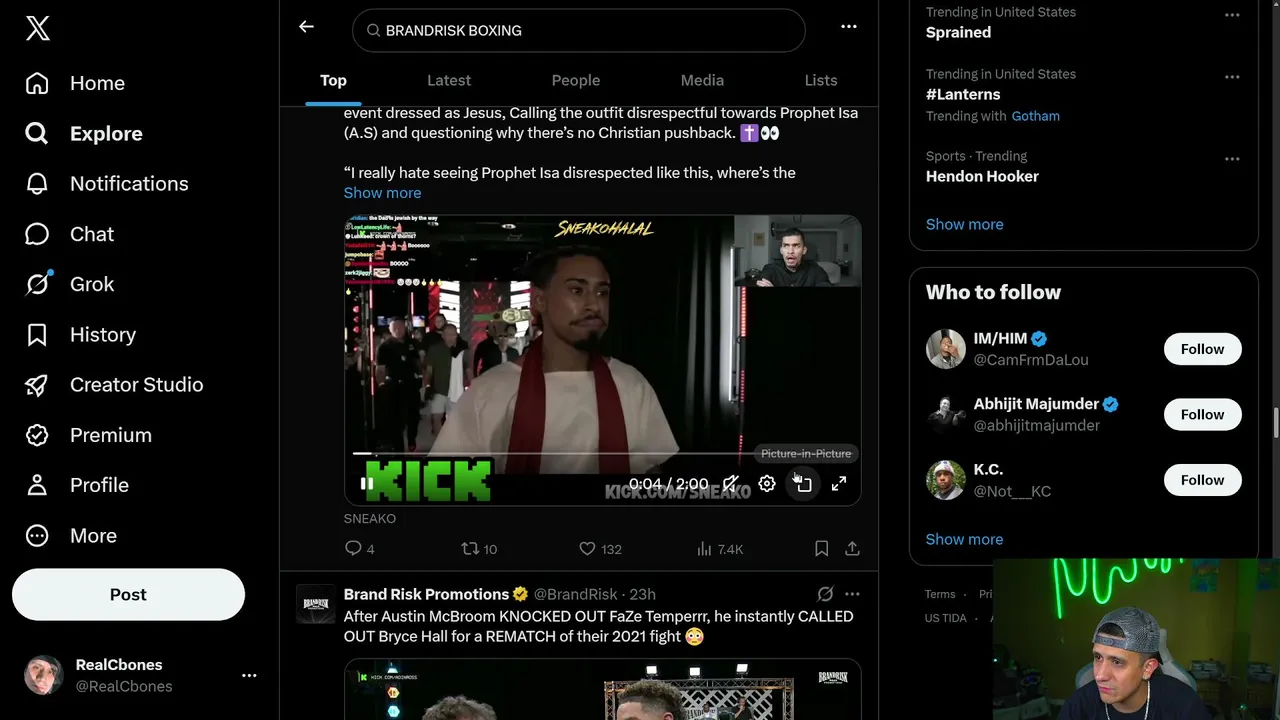Screen dimensions: 1280x720
Task: Open the Brand Risk Promotions display name
Action: [427, 594]
